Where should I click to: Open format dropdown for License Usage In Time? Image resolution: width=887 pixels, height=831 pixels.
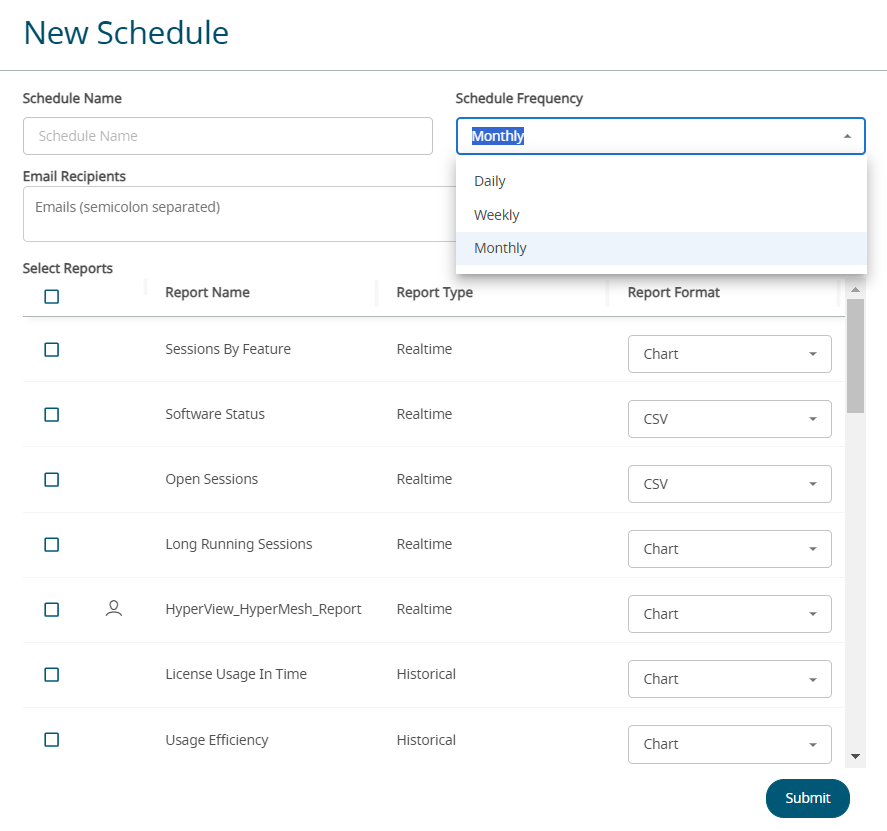click(729, 679)
